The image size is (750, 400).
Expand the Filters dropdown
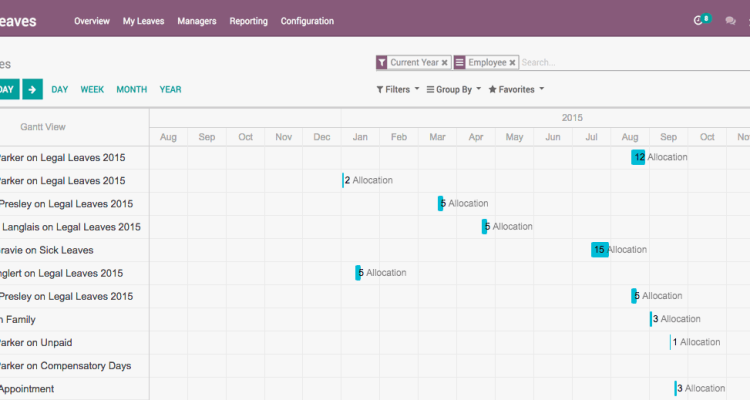(x=397, y=89)
